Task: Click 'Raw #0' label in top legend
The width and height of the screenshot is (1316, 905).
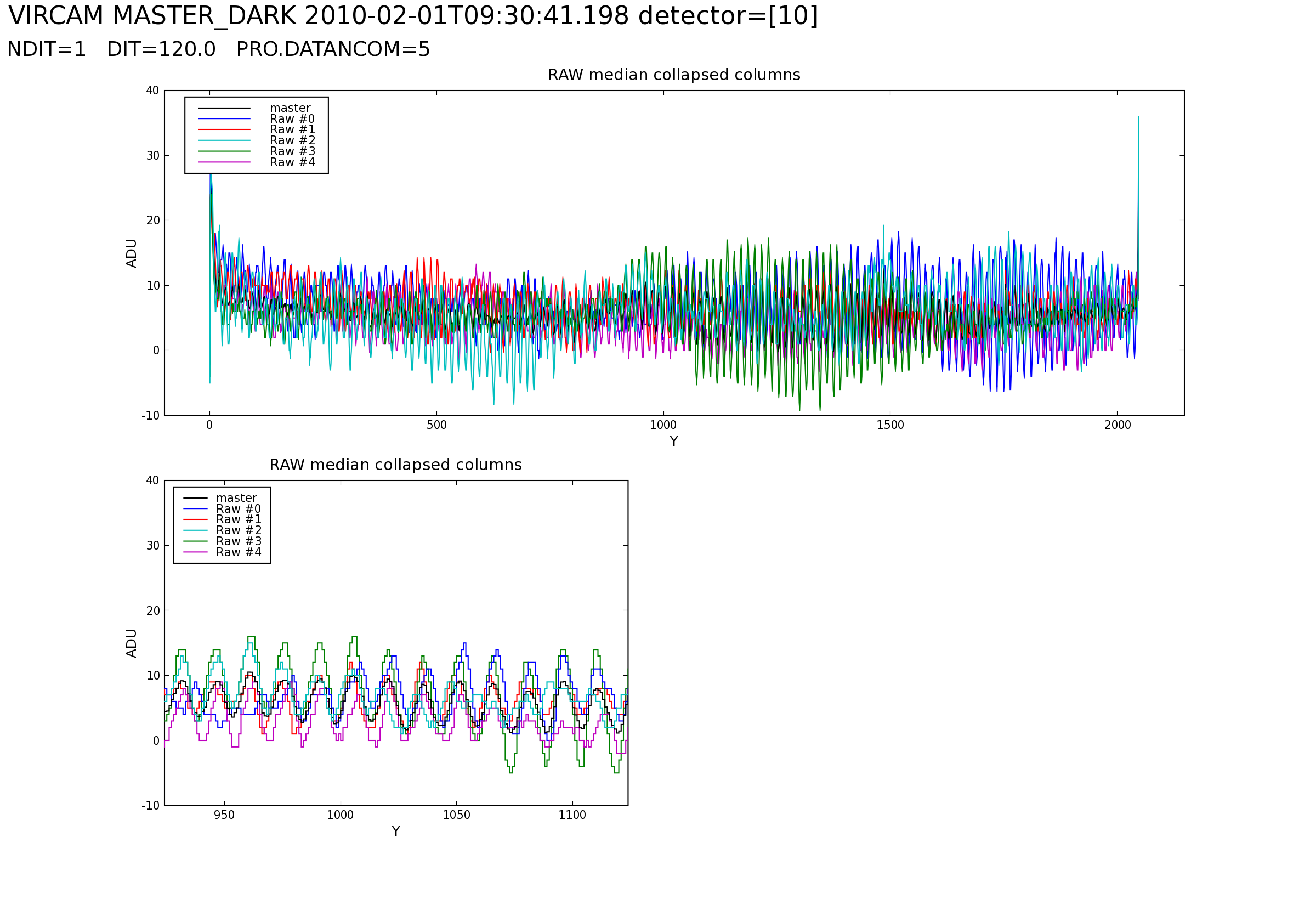Action: click(292, 119)
